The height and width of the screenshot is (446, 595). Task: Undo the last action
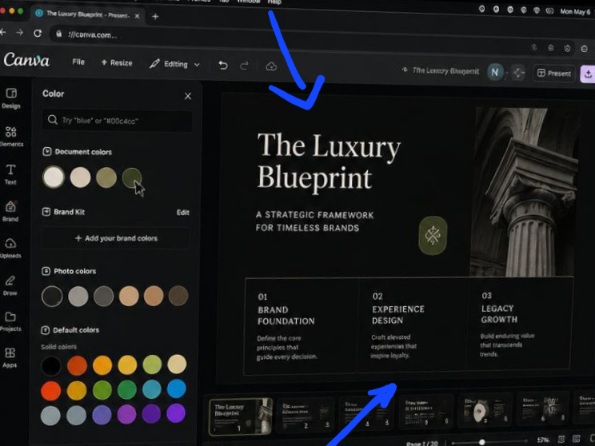223,65
